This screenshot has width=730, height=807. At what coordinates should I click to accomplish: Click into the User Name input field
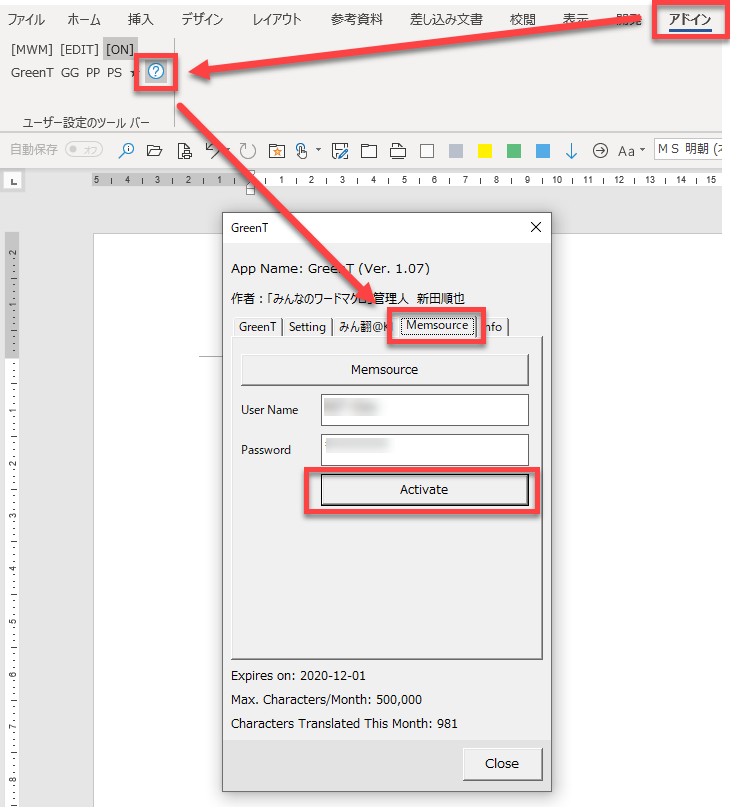[x=424, y=410]
